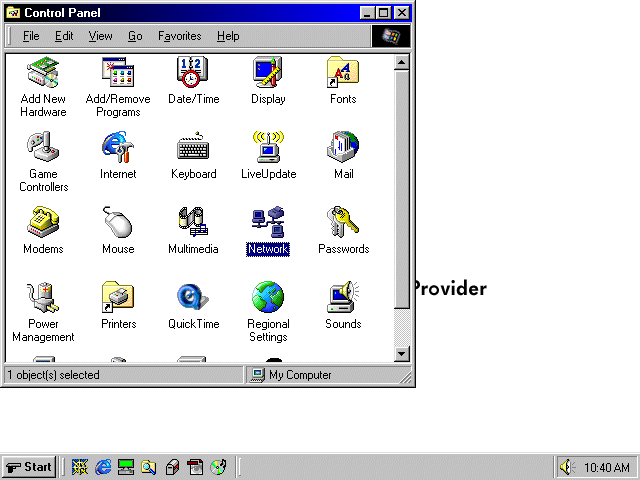Click the scroll up arrow
This screenshot has height=480, width=640.
401,62
